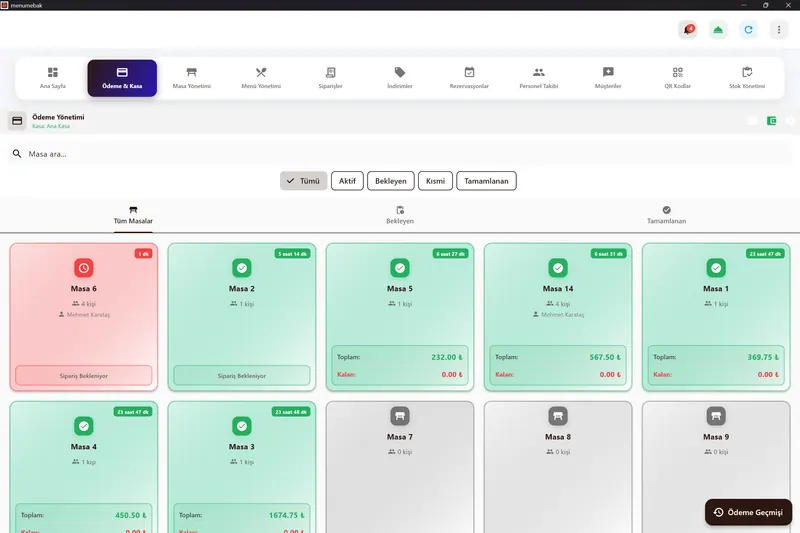Click Kasa: Ana Kasa label

pos(51,126)
